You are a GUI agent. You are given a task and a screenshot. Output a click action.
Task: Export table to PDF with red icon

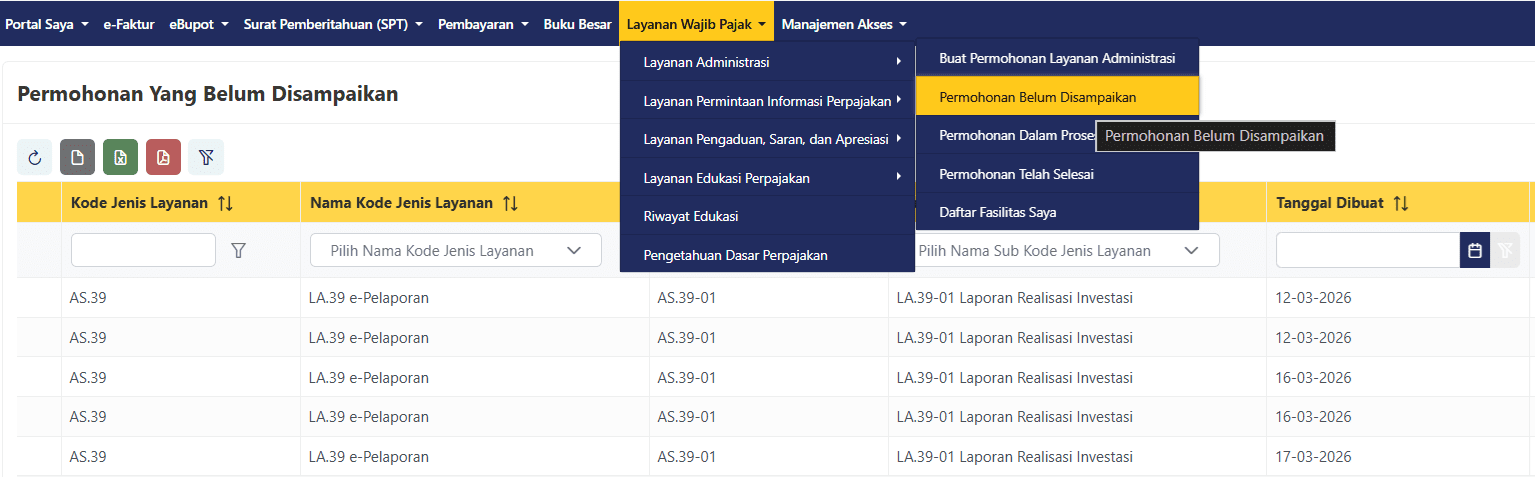pyautogui.click(x=164, y=157)
